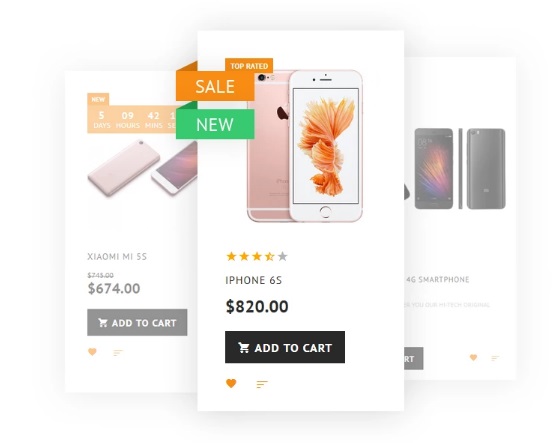
Task: Open the IPHONE 6S product title
Action: 254,280
